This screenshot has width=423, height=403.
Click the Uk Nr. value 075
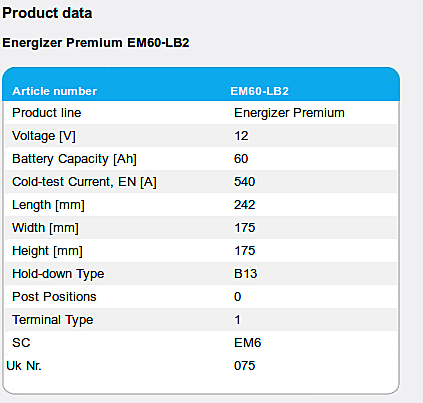pyautogui.click(x=245, y=366)
